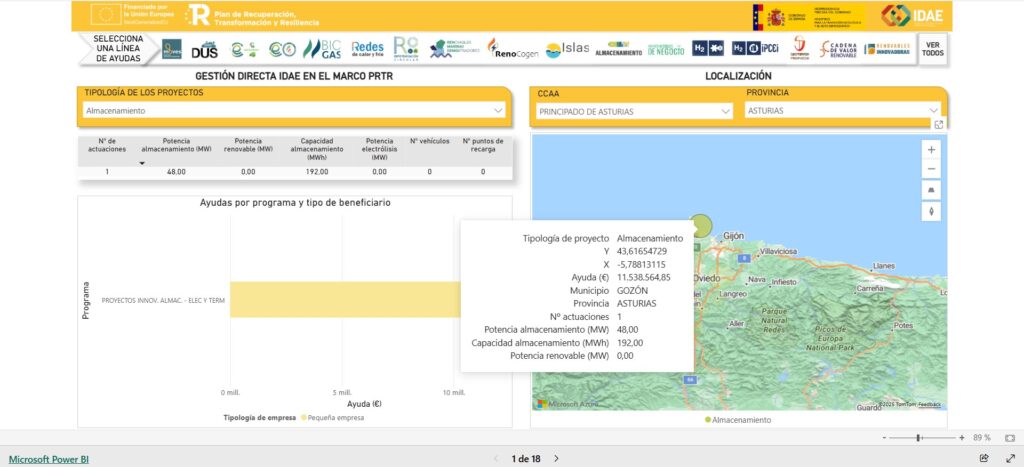The image size is (1024, 467).
Task: Click the share icon in the bottom bar
Action: click(984, 458)
